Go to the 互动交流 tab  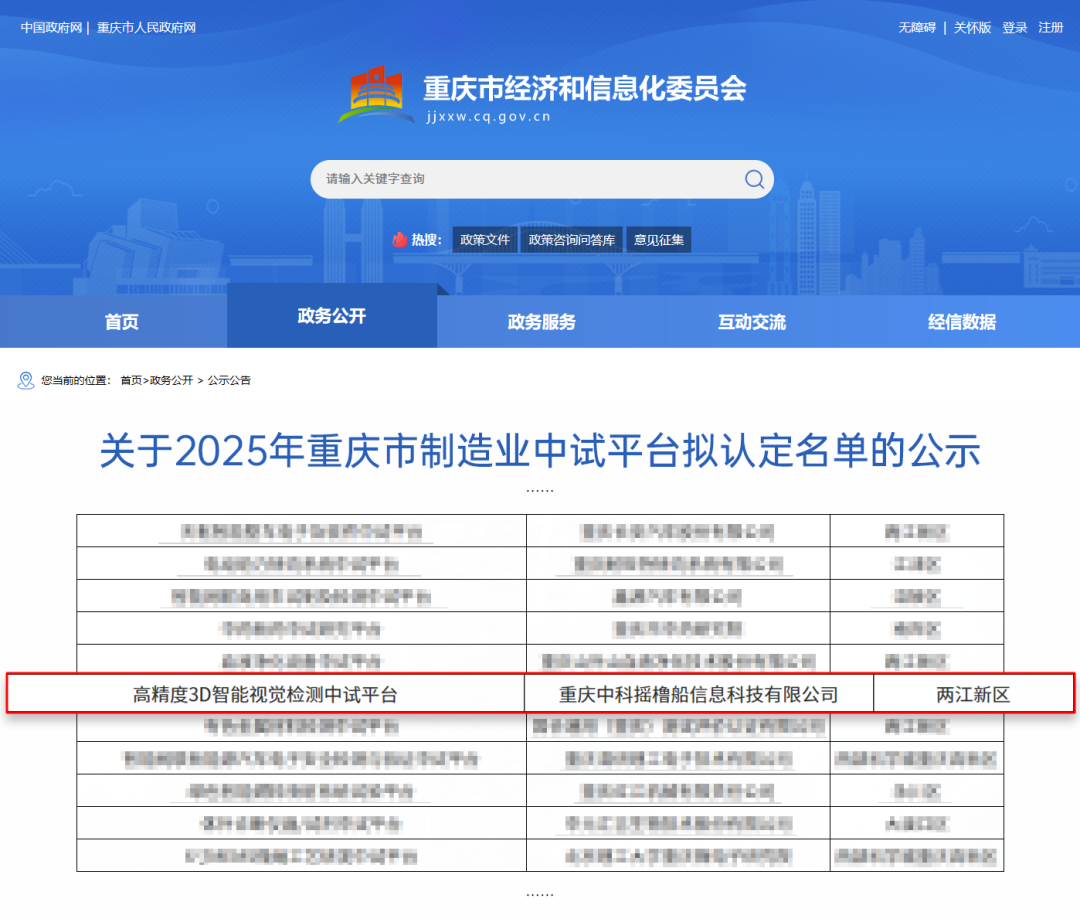click(x=752, y=322)
